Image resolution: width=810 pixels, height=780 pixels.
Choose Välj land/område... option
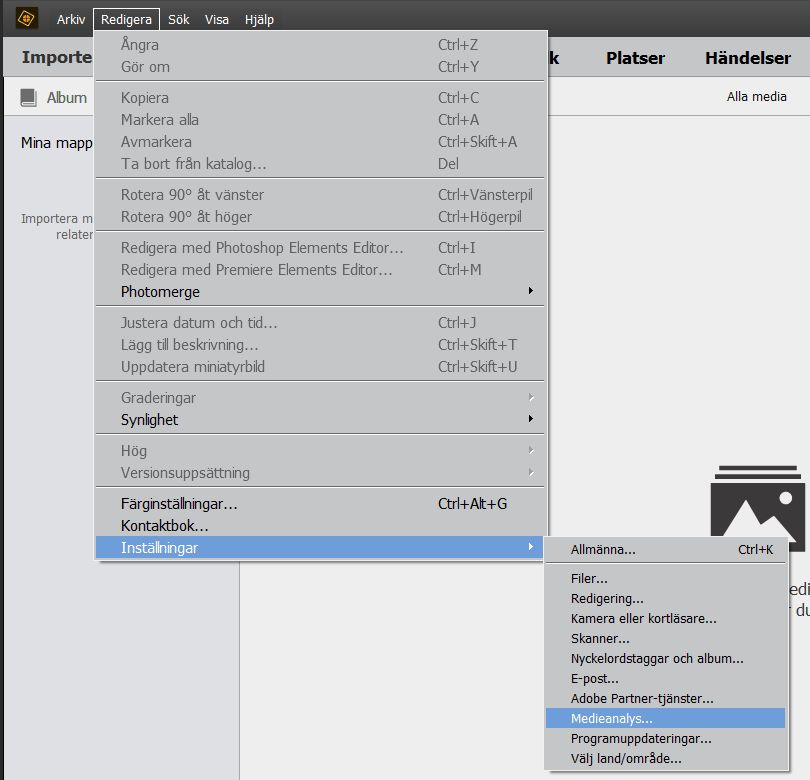[666, 758]
